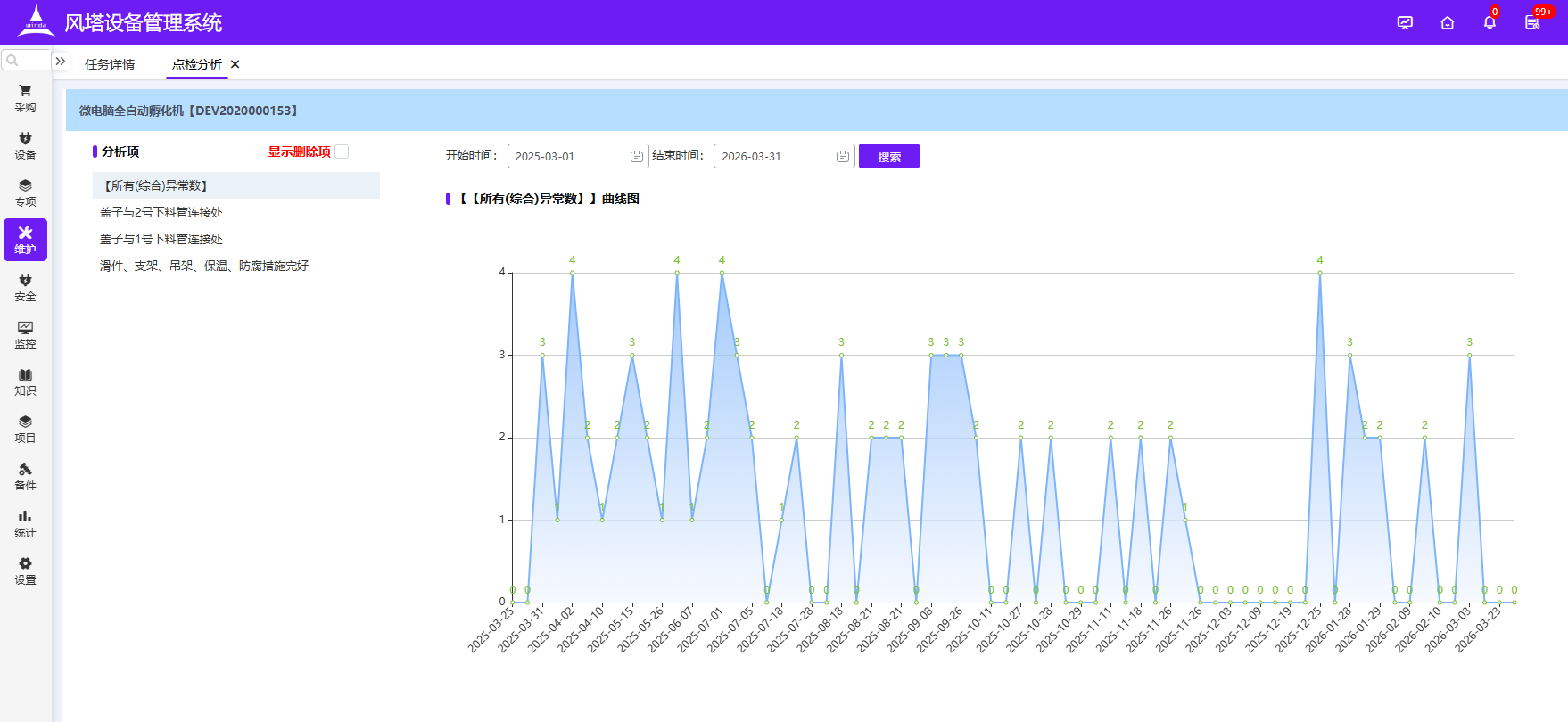The height and width of the screenshot is (722, 1568).
Task: Select 盖子与2号下料管连接处 analysis item
Action: [x=161, y=212]
